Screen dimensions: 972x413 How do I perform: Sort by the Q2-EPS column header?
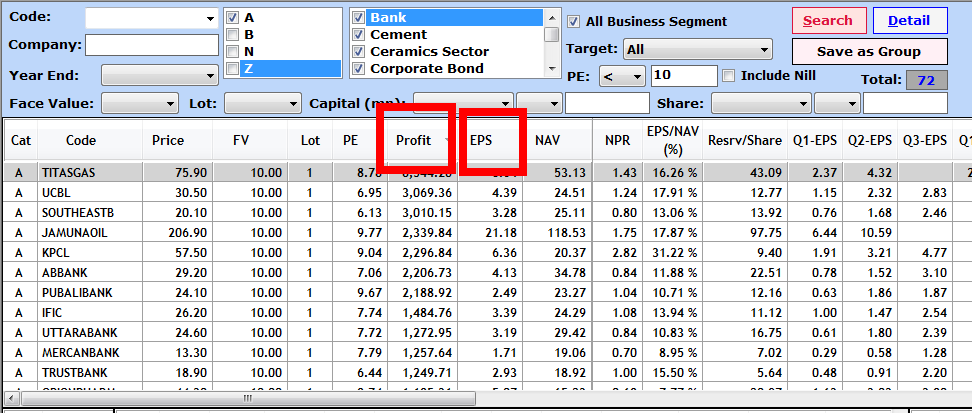[869, 140]
